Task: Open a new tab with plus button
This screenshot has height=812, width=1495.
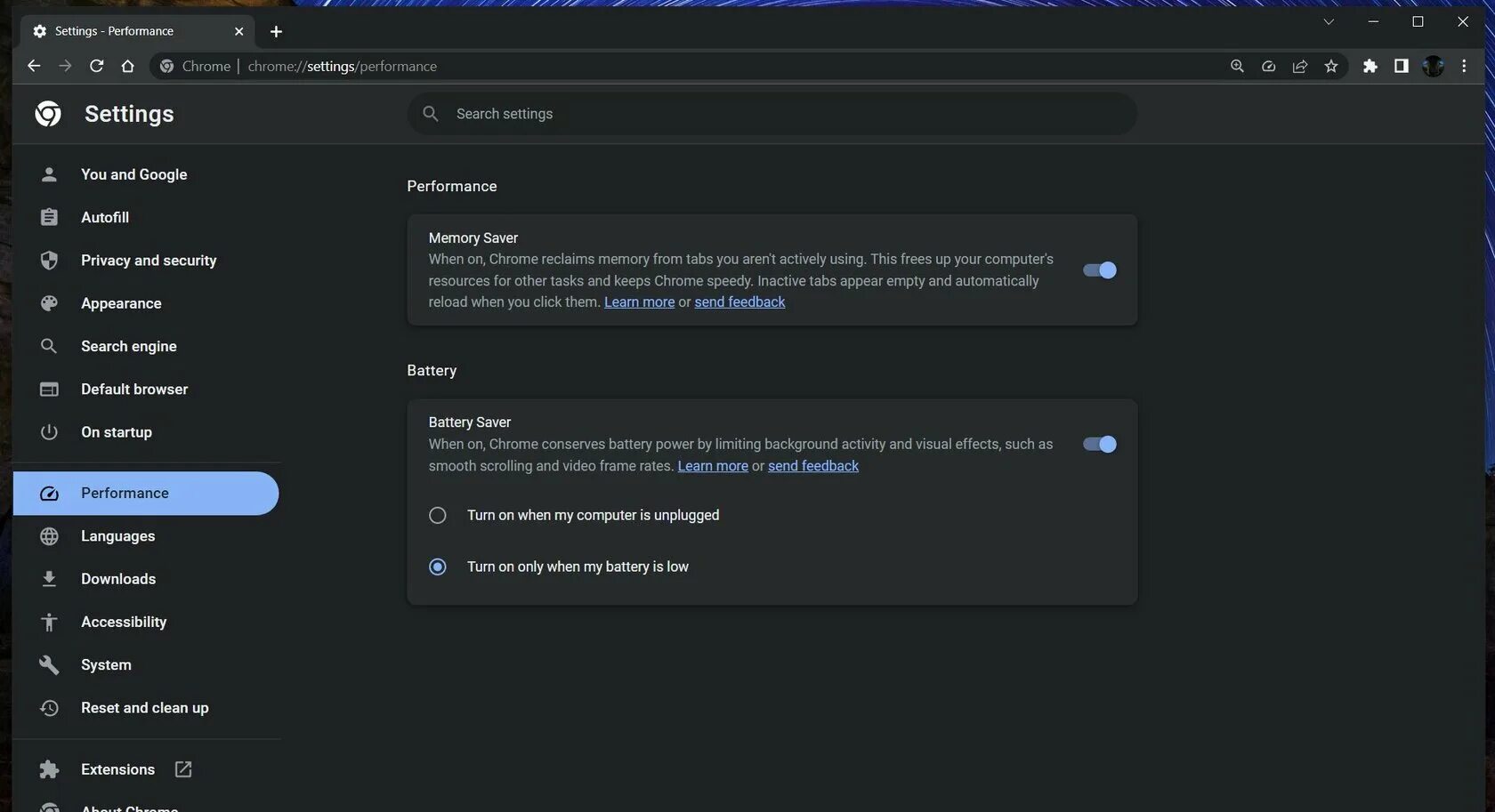Action: [276, 31]
